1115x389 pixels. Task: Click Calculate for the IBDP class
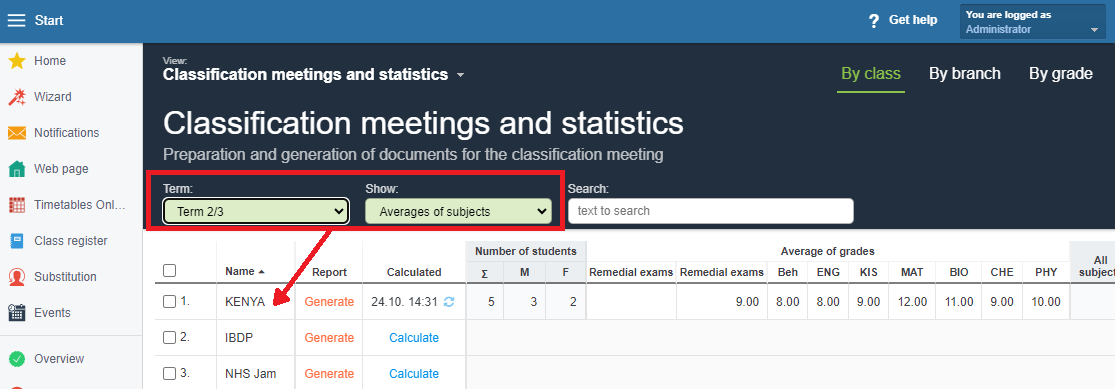point(414,338)
